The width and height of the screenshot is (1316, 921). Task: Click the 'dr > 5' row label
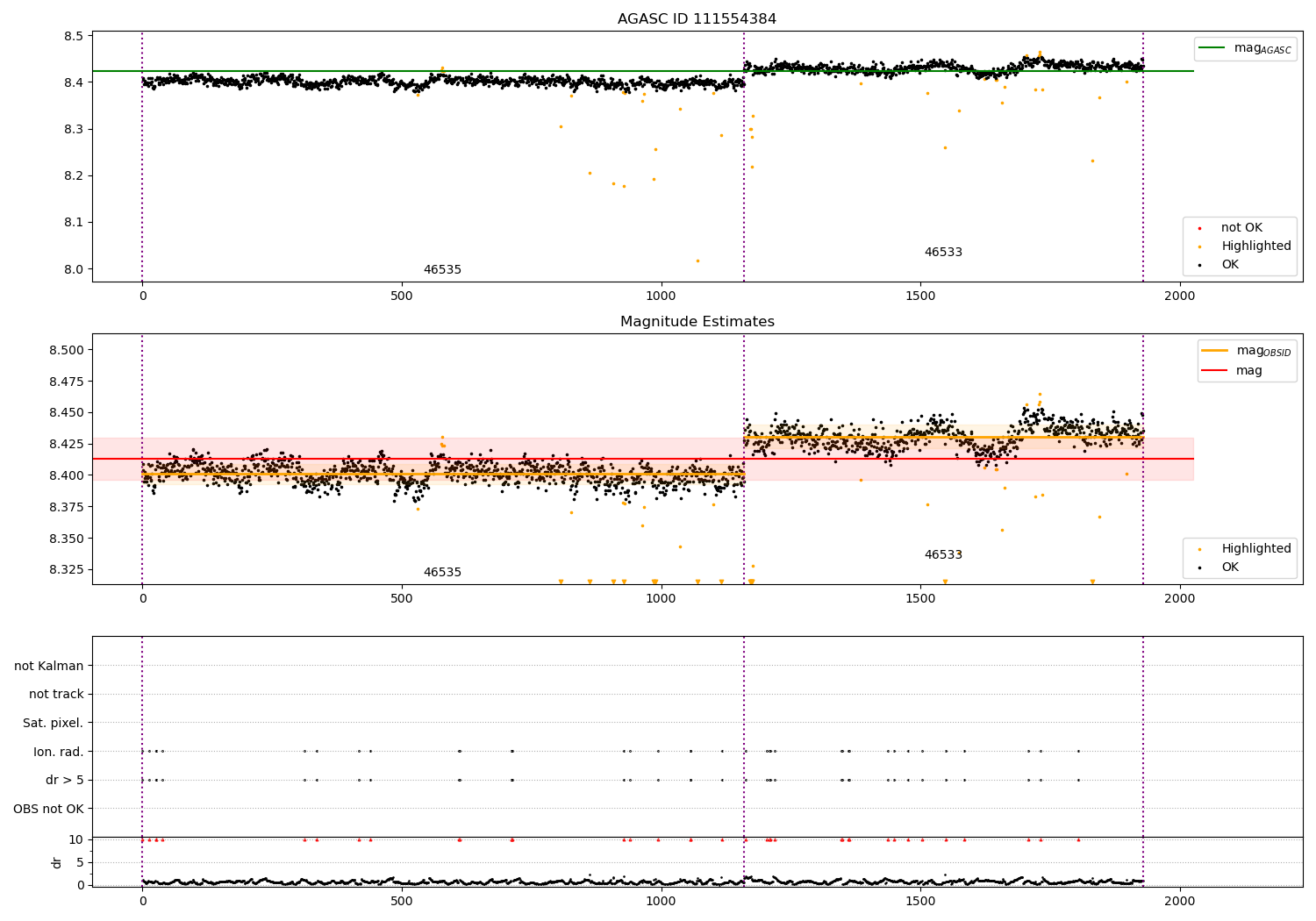coord(65,780)
